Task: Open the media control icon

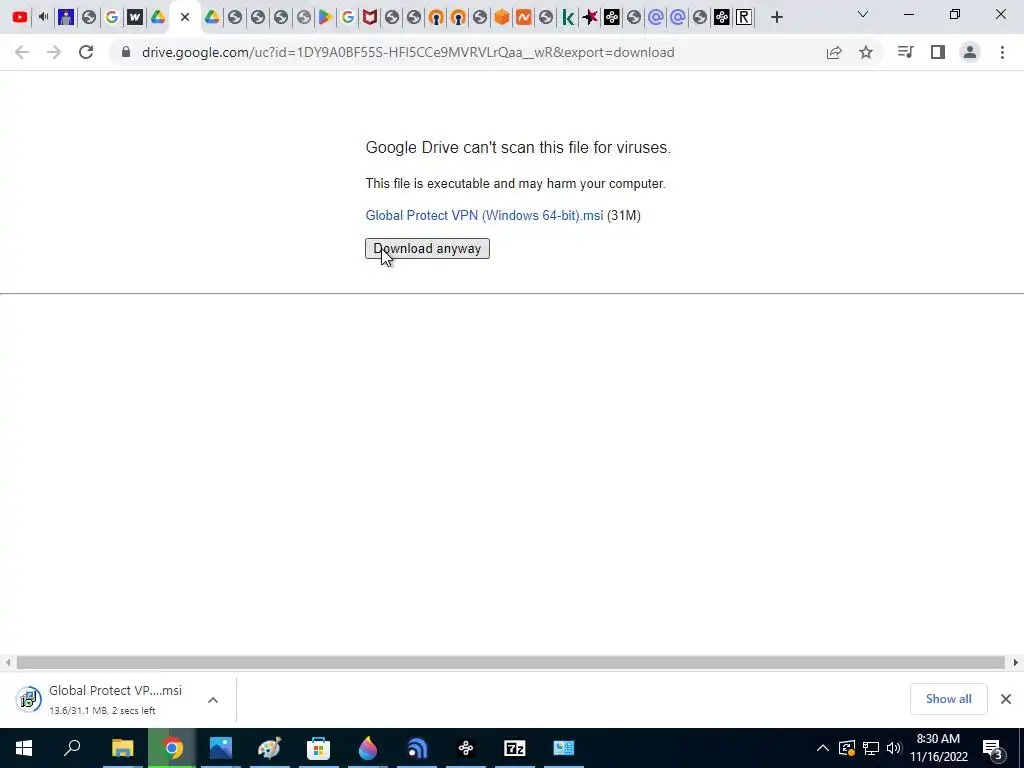Action: [905, 52]
